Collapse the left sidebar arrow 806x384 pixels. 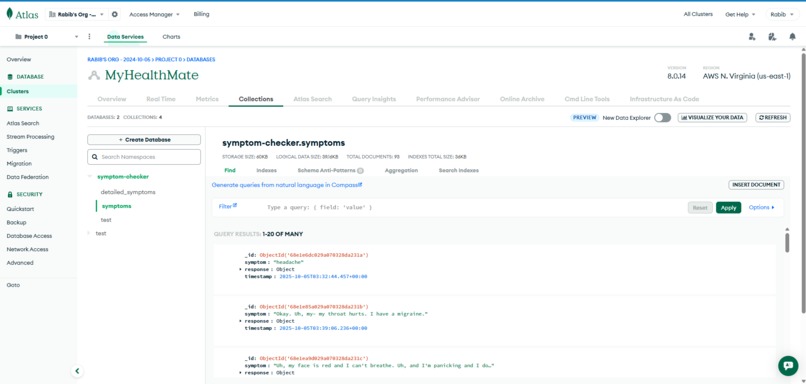coord(77,371)
